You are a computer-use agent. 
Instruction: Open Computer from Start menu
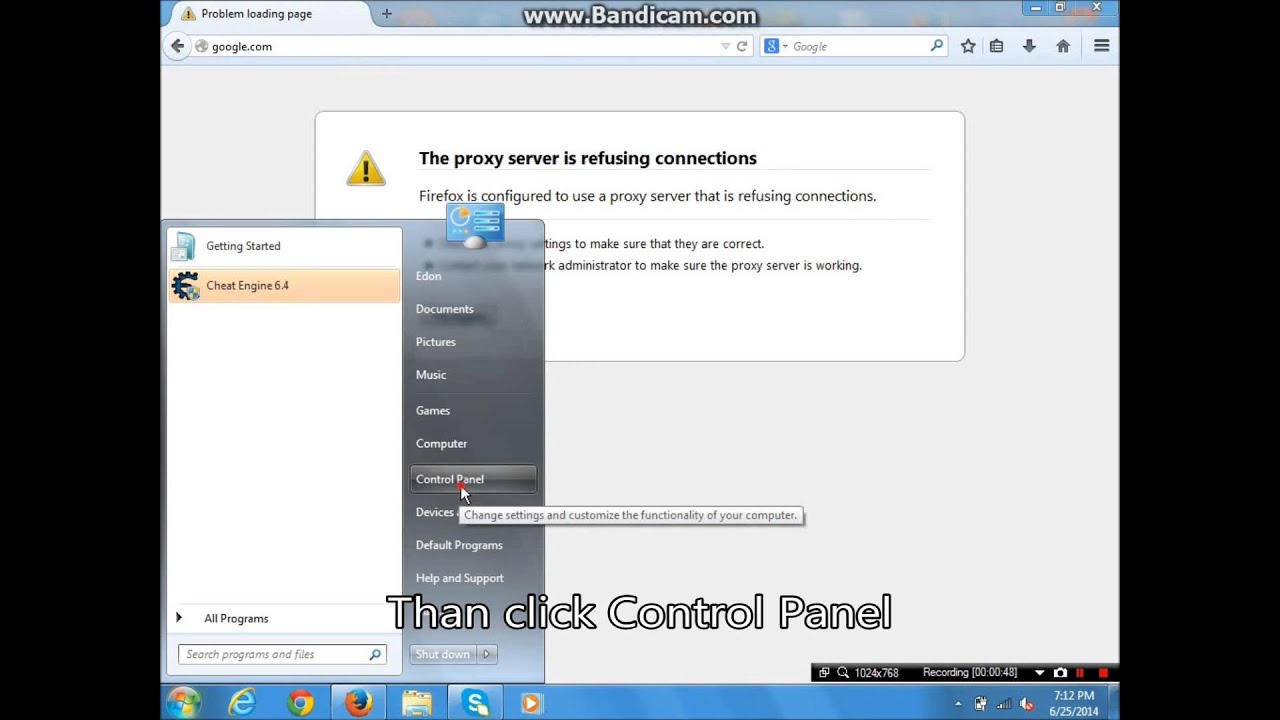tap(442, 444)
